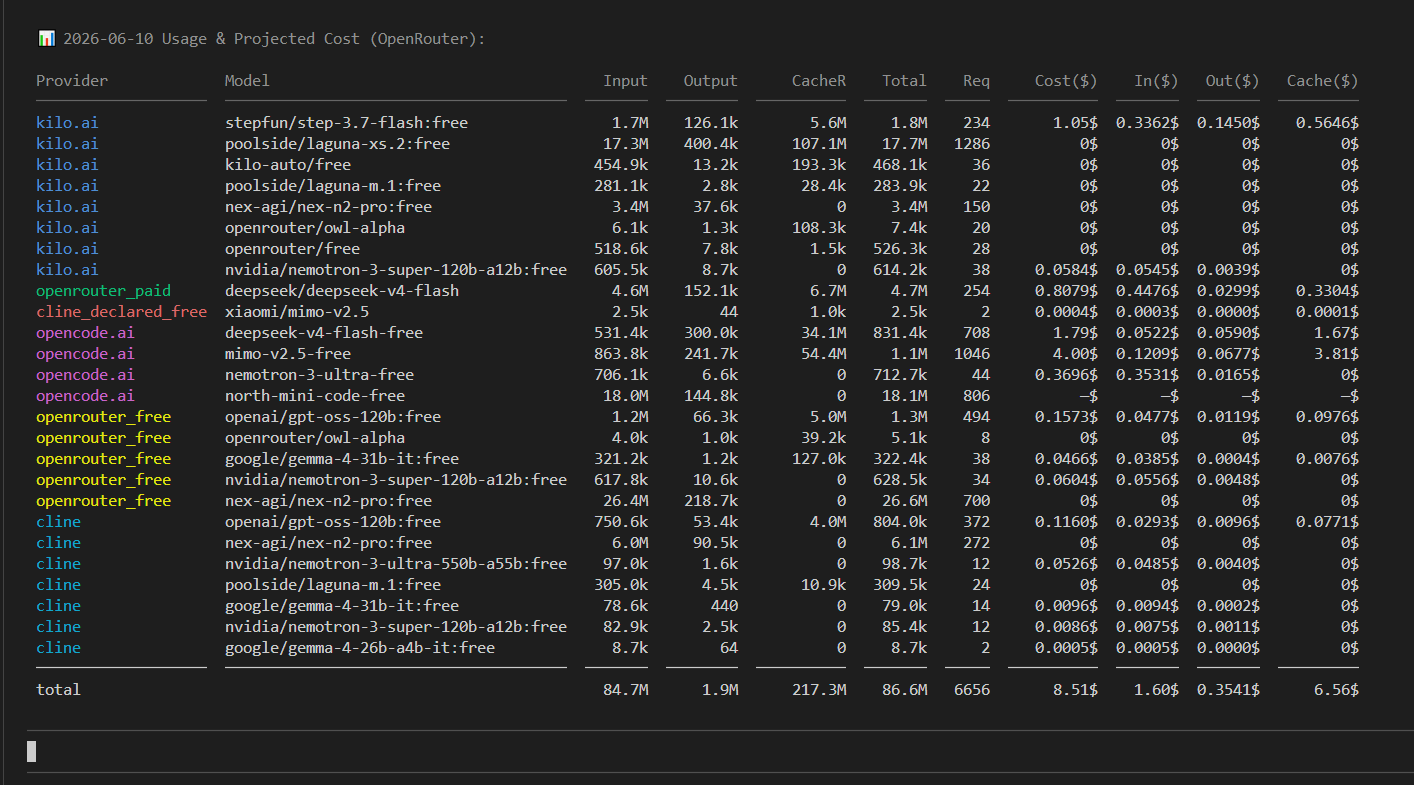Select cost value '0.1573$'

(1066, 417)
